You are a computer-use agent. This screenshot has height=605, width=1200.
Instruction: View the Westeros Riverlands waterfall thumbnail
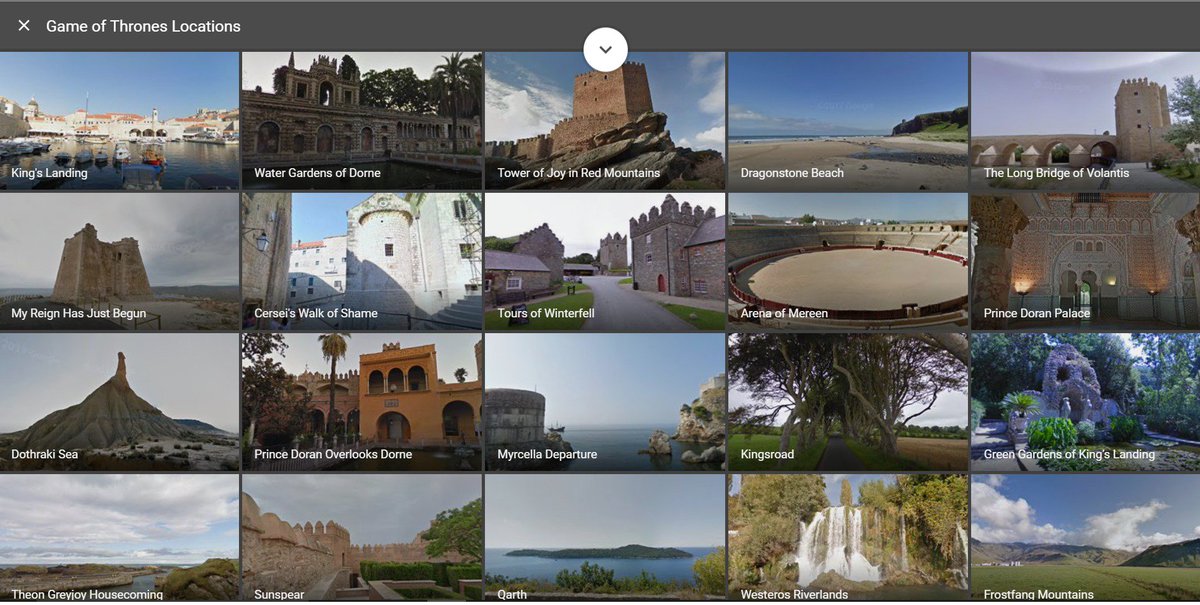coord(848,538)
